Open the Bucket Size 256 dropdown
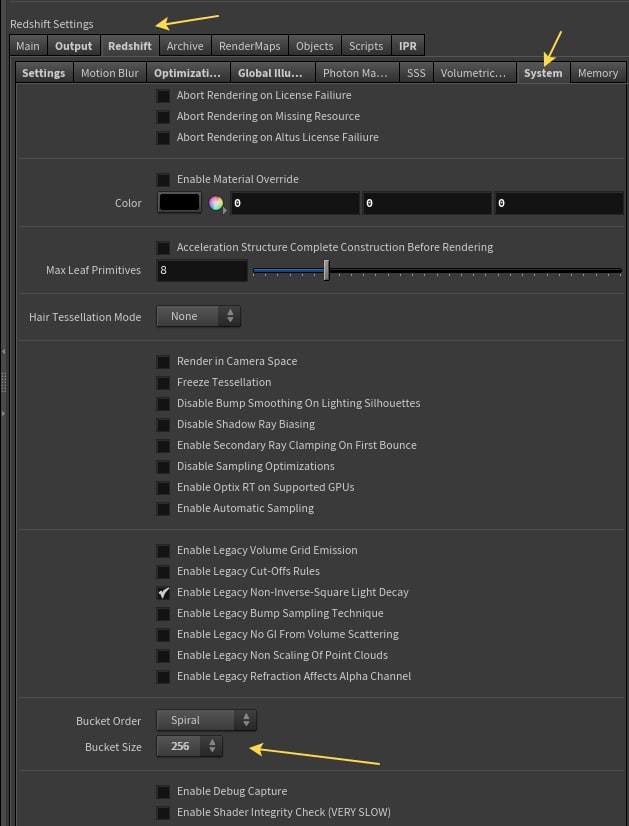 click(190, 746)
